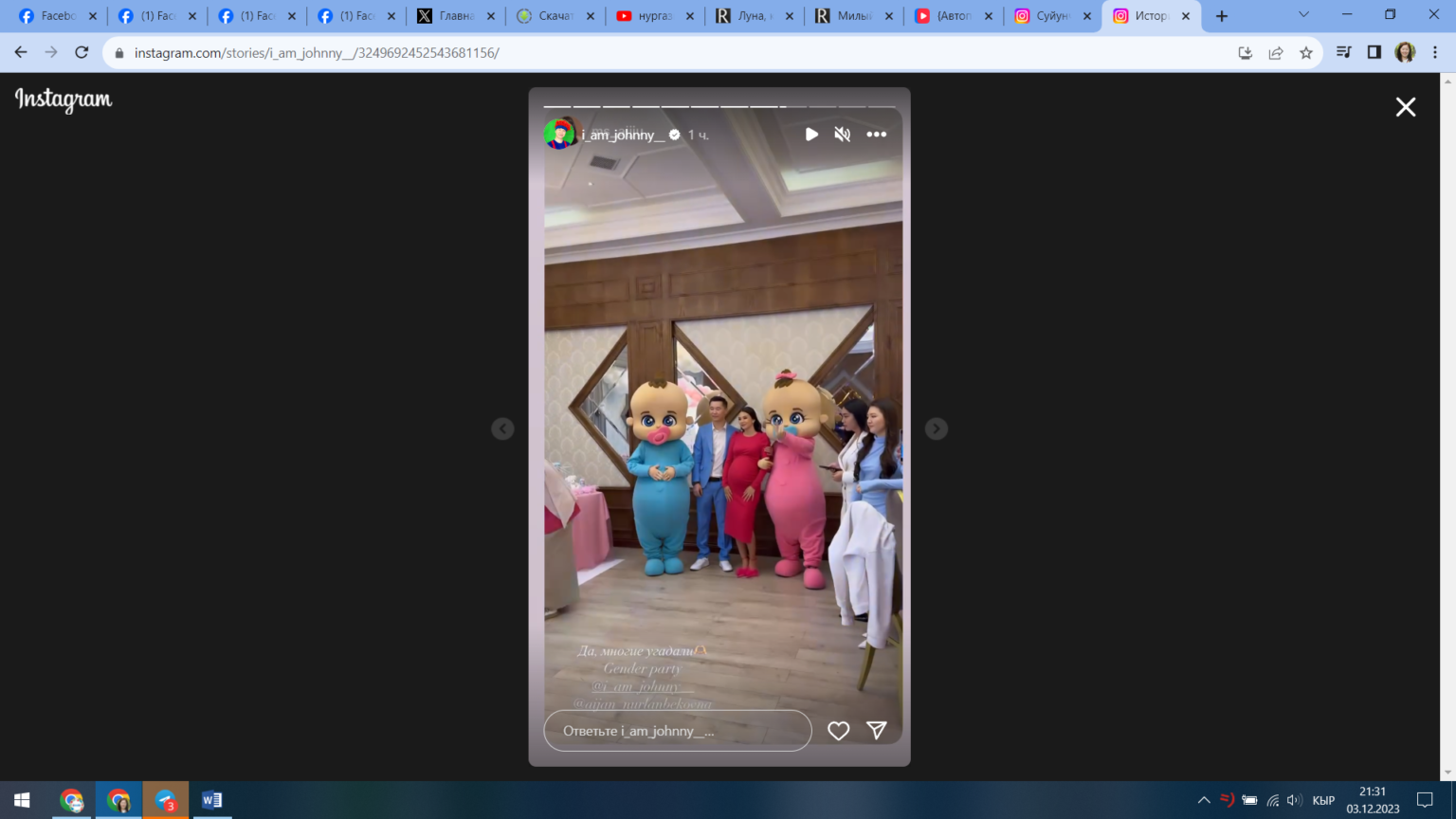The width and height of the screenshot is (1456, 819).
Task: Go to the next story arrow
Action: [x=936, y=428]
